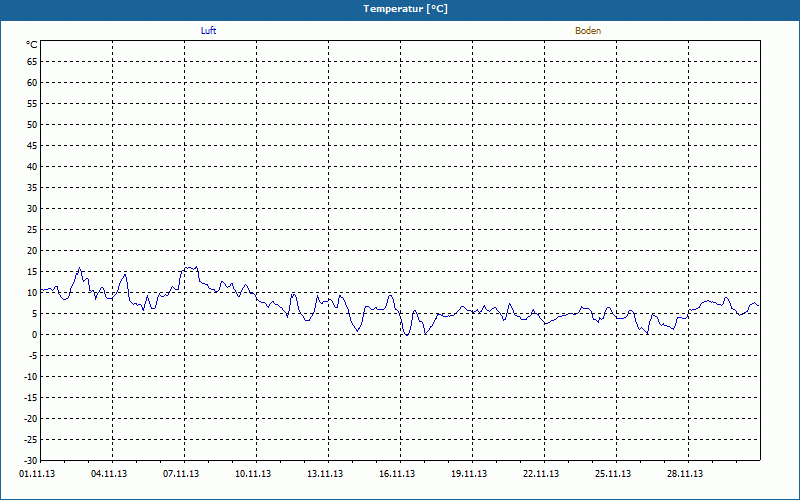Click the -5 y-axis value
The image size is (800, 500).
click(33, 356)
